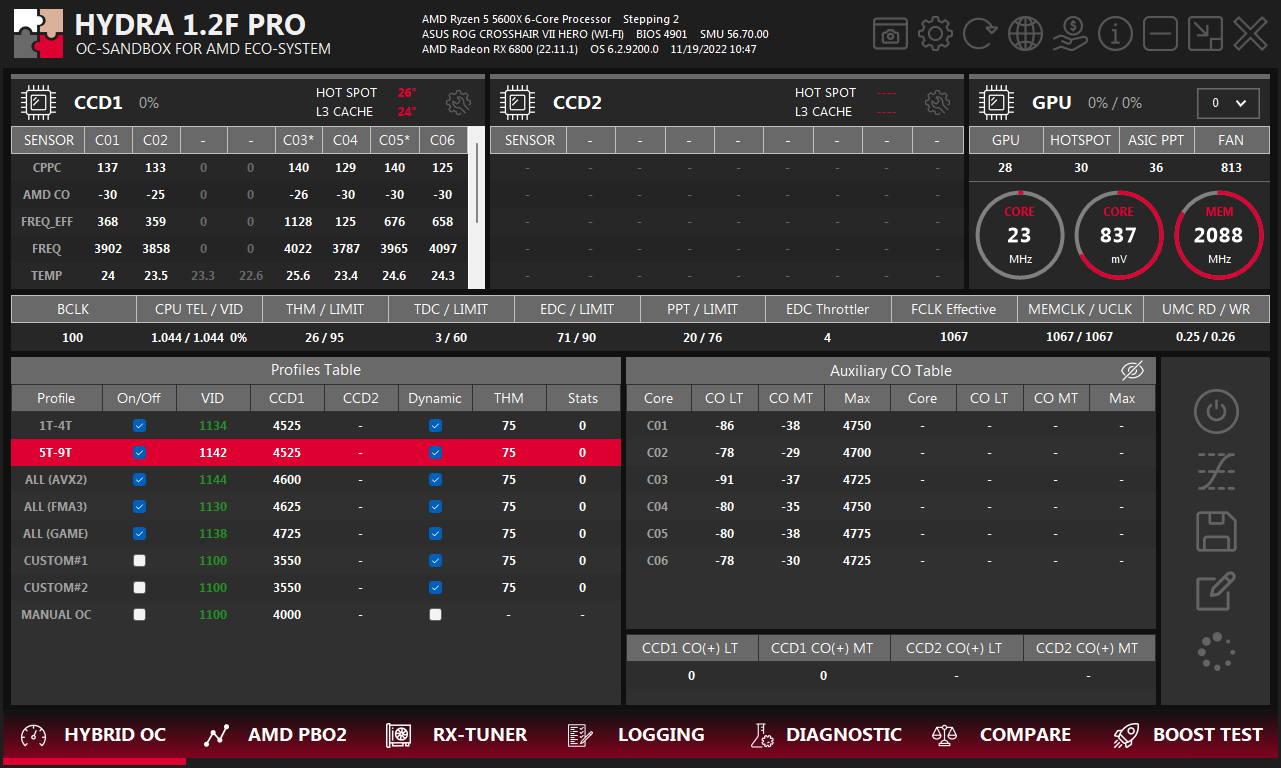Enable Dynamic checkbox for MANUAL OC
The height and width of the screenshot is (768, 1281).
click(x=435, y=614)
